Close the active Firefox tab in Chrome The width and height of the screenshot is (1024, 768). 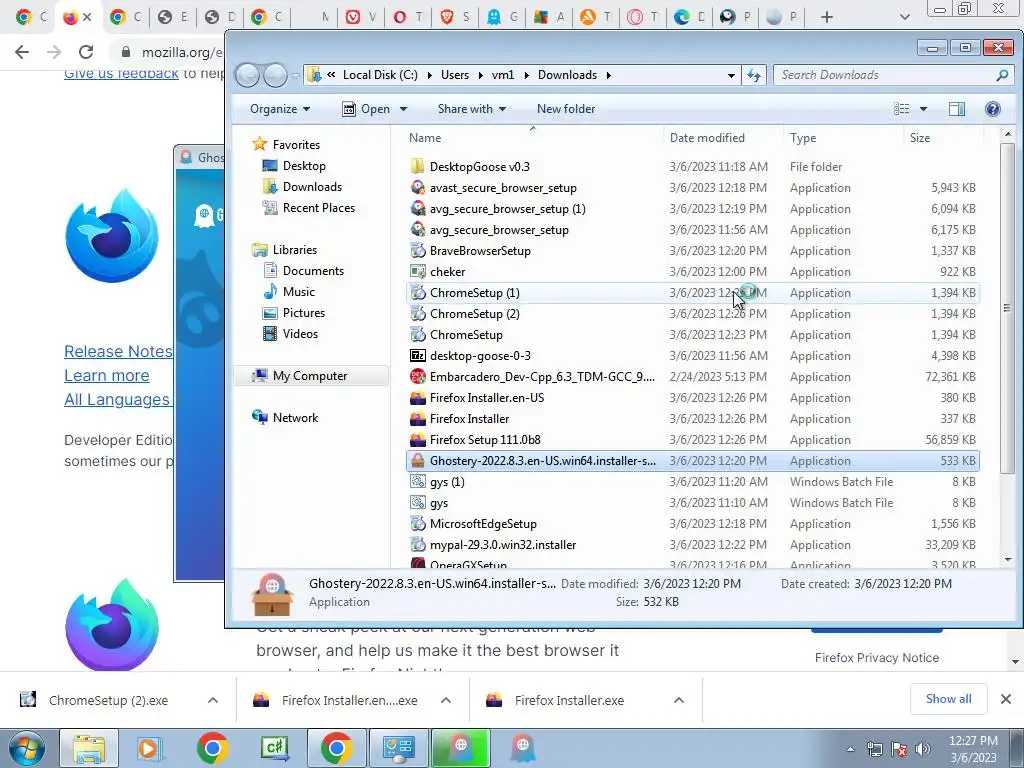[x=87, y=17]
